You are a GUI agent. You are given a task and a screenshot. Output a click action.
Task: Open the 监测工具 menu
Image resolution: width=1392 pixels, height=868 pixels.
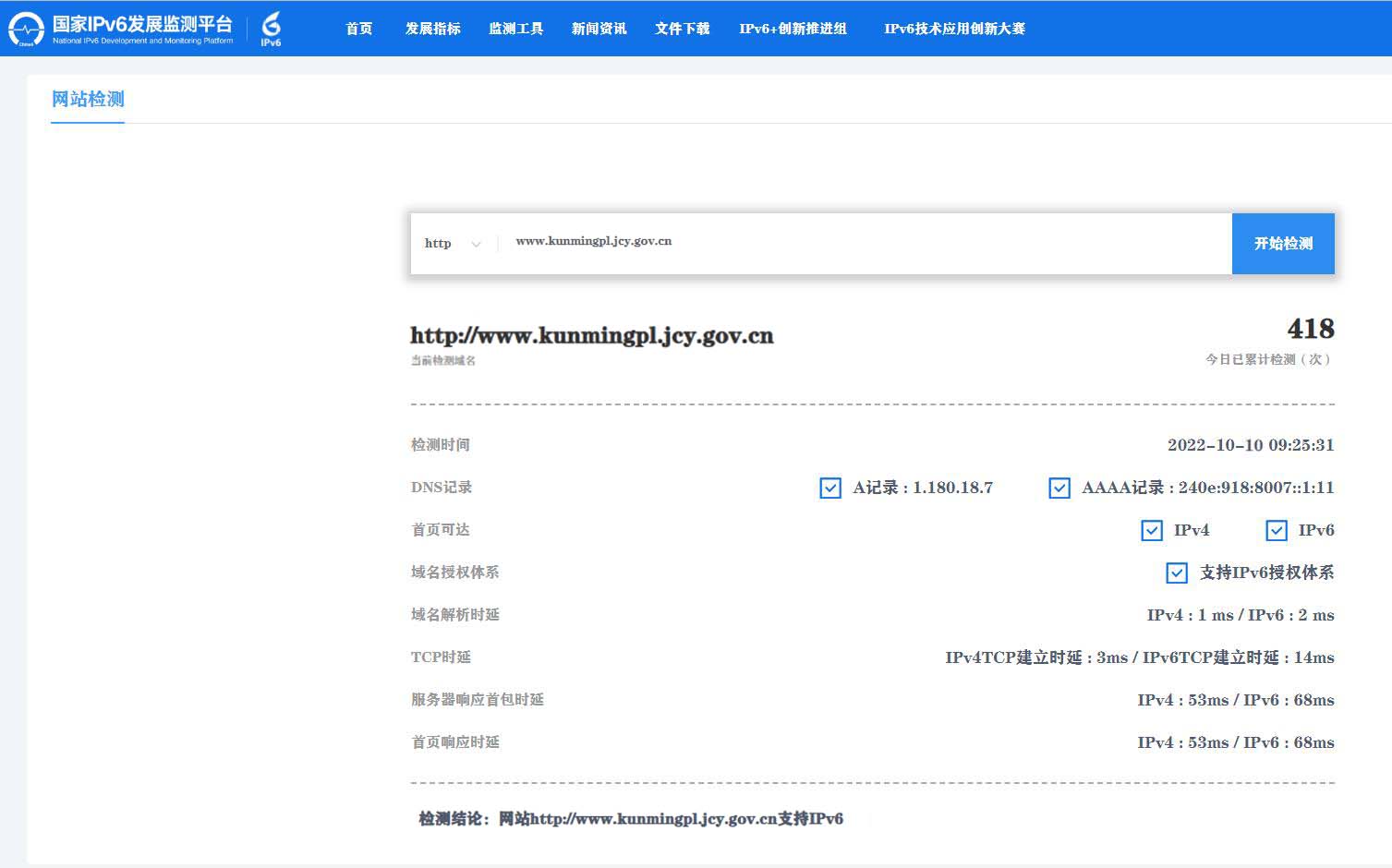515,29
